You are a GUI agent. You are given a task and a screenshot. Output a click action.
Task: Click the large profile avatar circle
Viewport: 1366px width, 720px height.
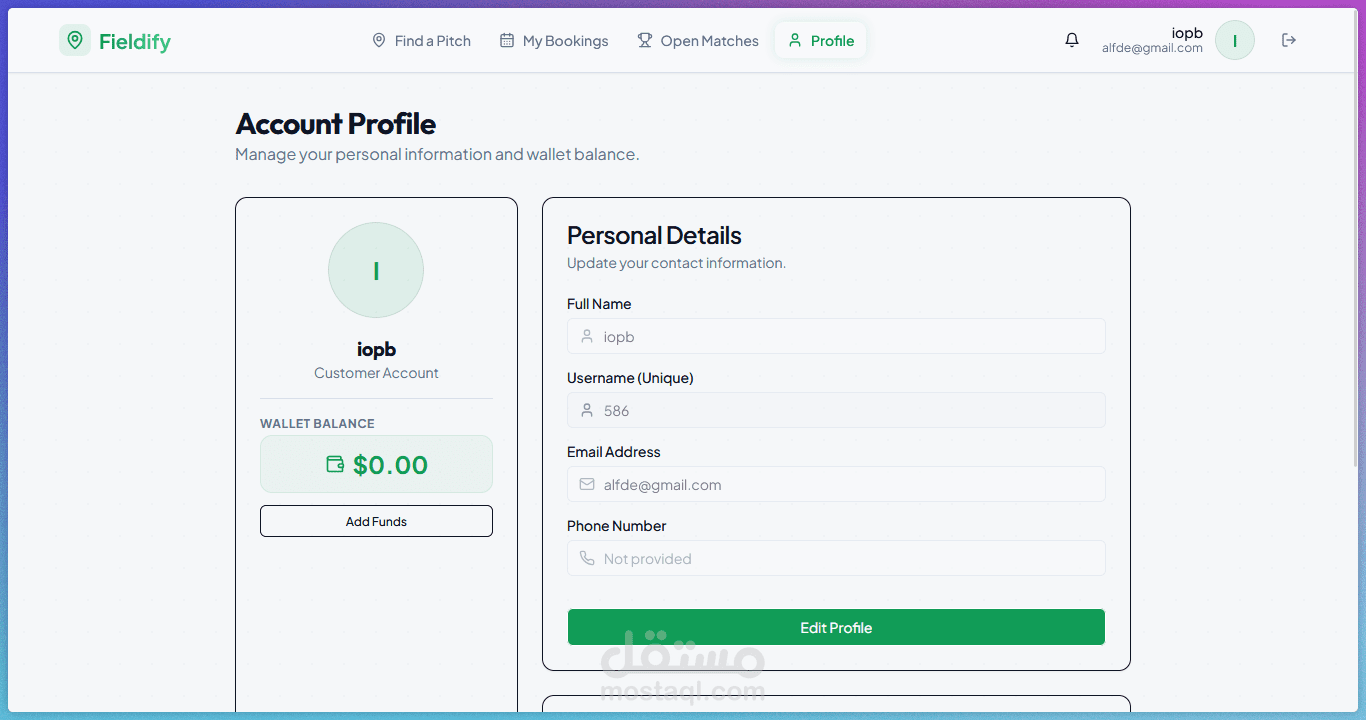[x=376, y=270]
